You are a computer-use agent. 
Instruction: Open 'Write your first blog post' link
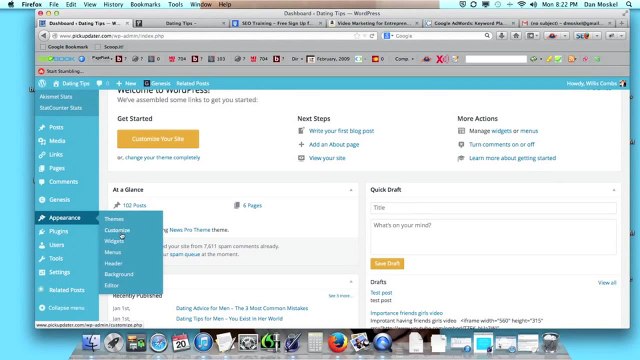click(341, 131)
